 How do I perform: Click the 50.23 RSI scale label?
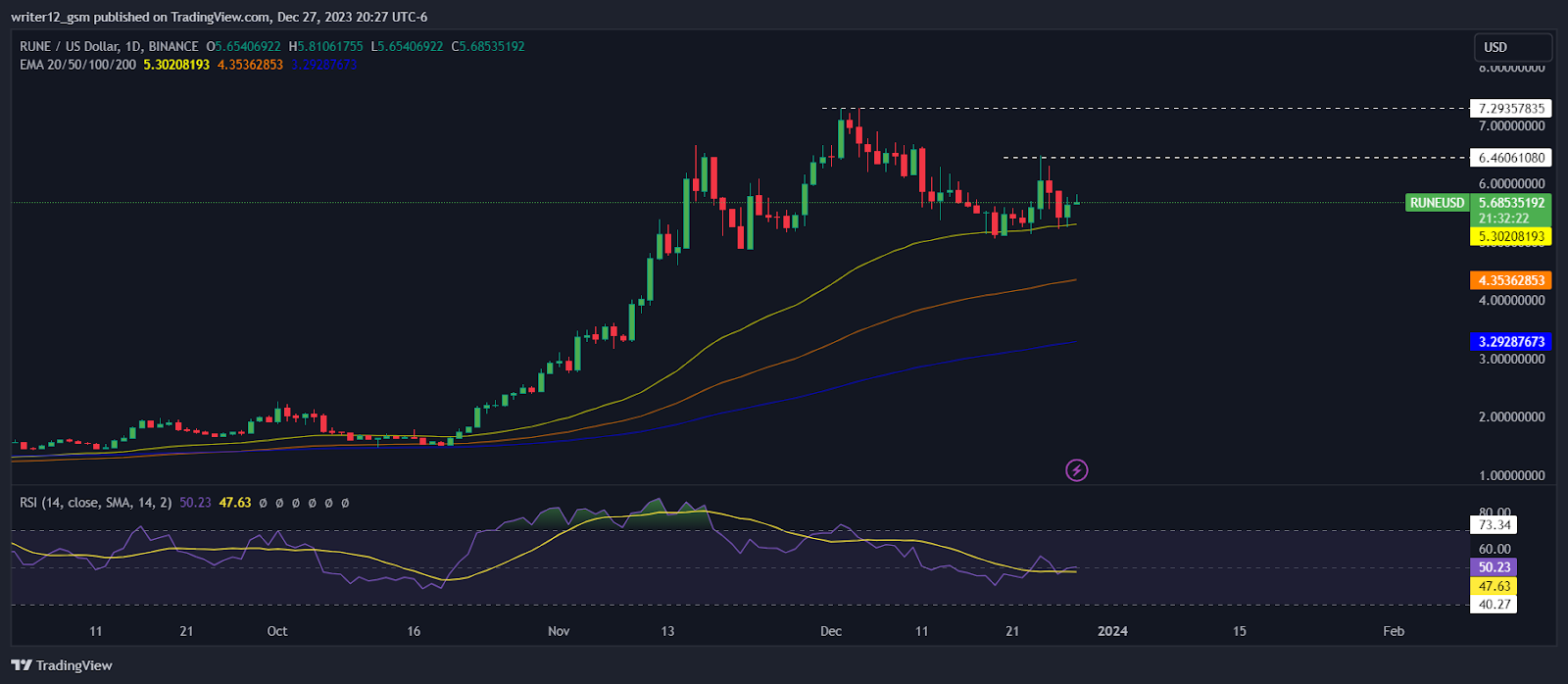click(1494, 567)
